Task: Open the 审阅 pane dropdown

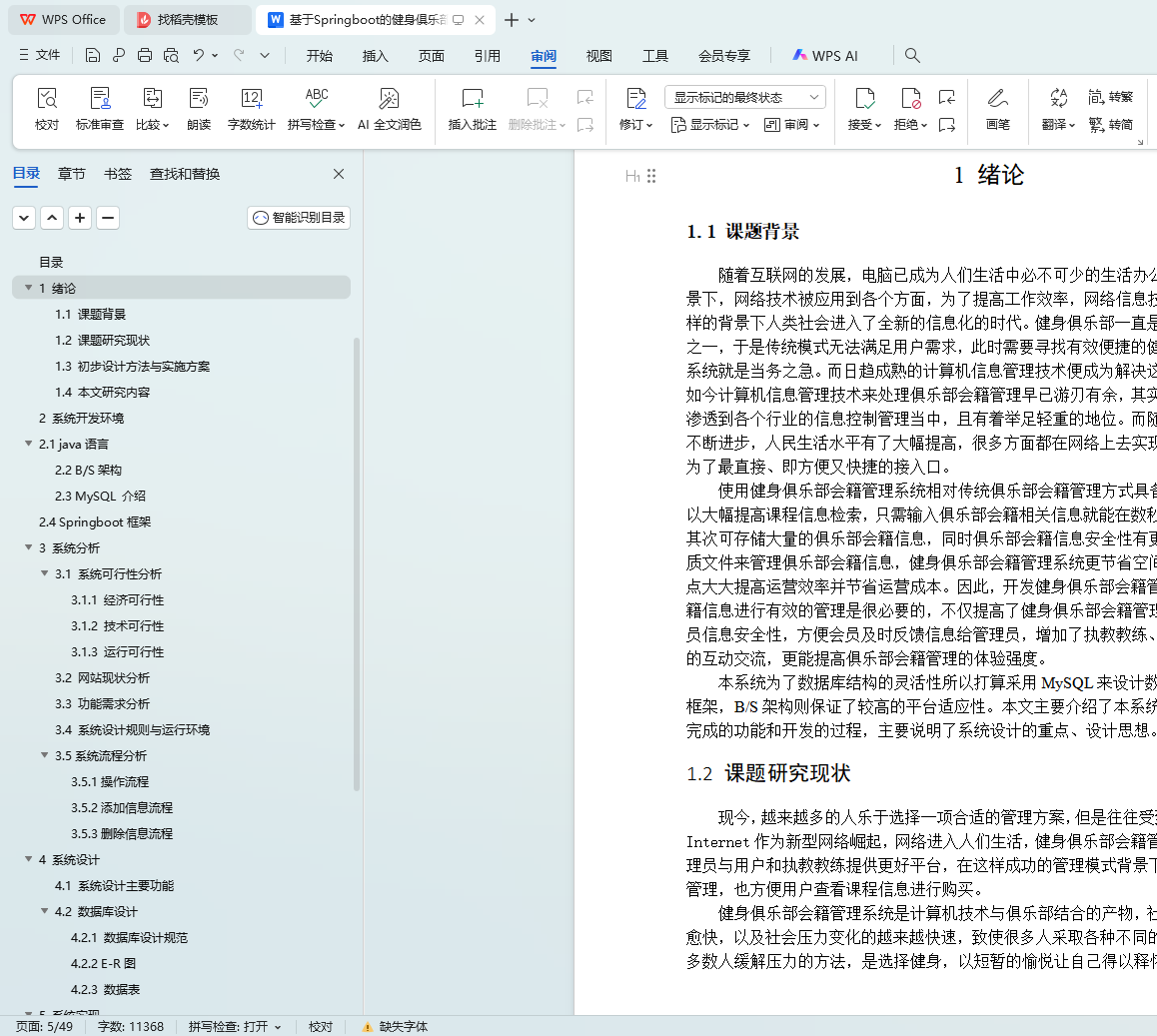Action: 791,125
